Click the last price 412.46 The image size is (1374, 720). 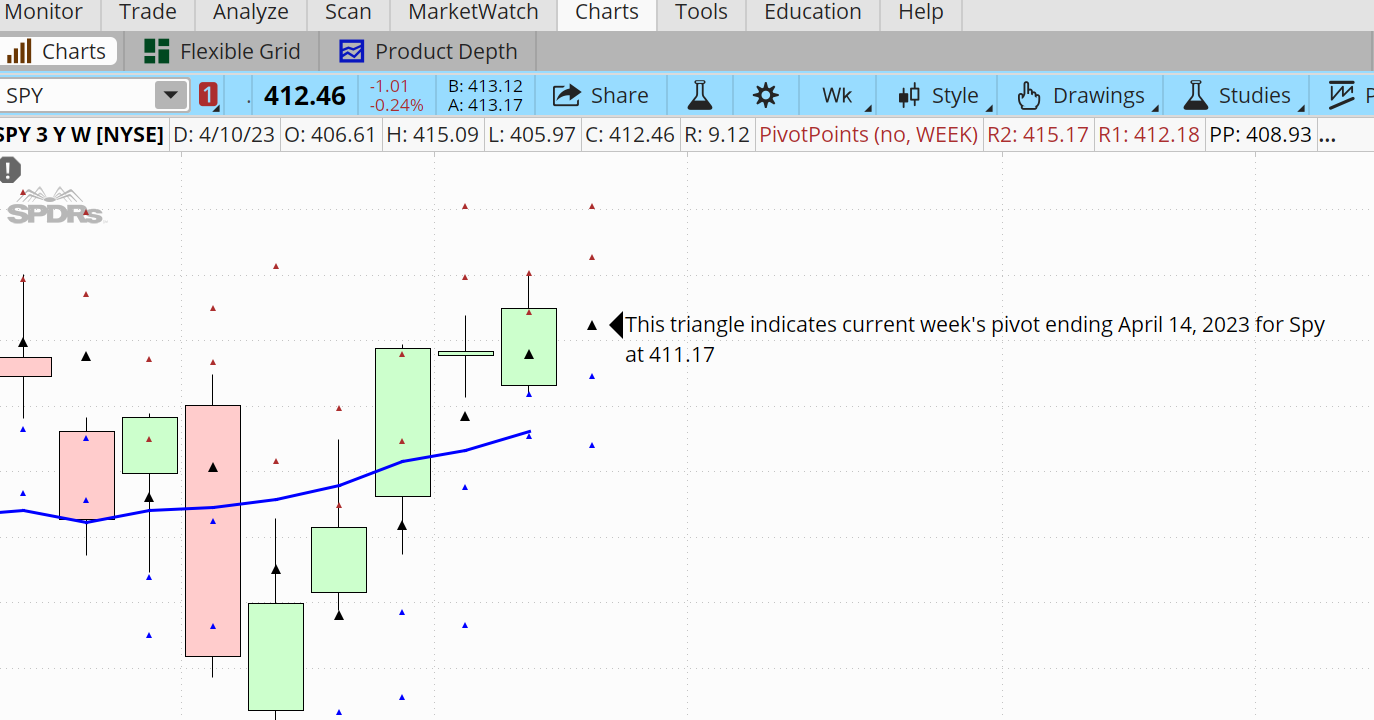[305, 96]
